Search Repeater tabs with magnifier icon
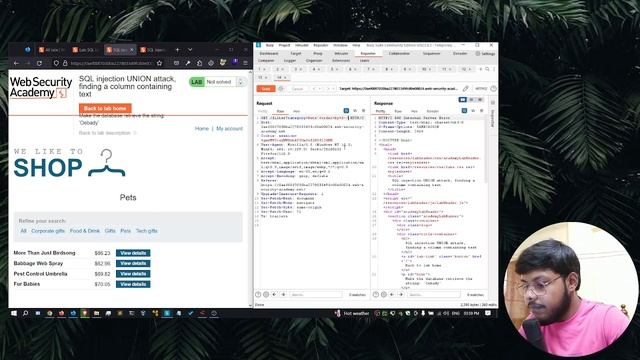Screen dimensions: 640x360 [487, 69]
